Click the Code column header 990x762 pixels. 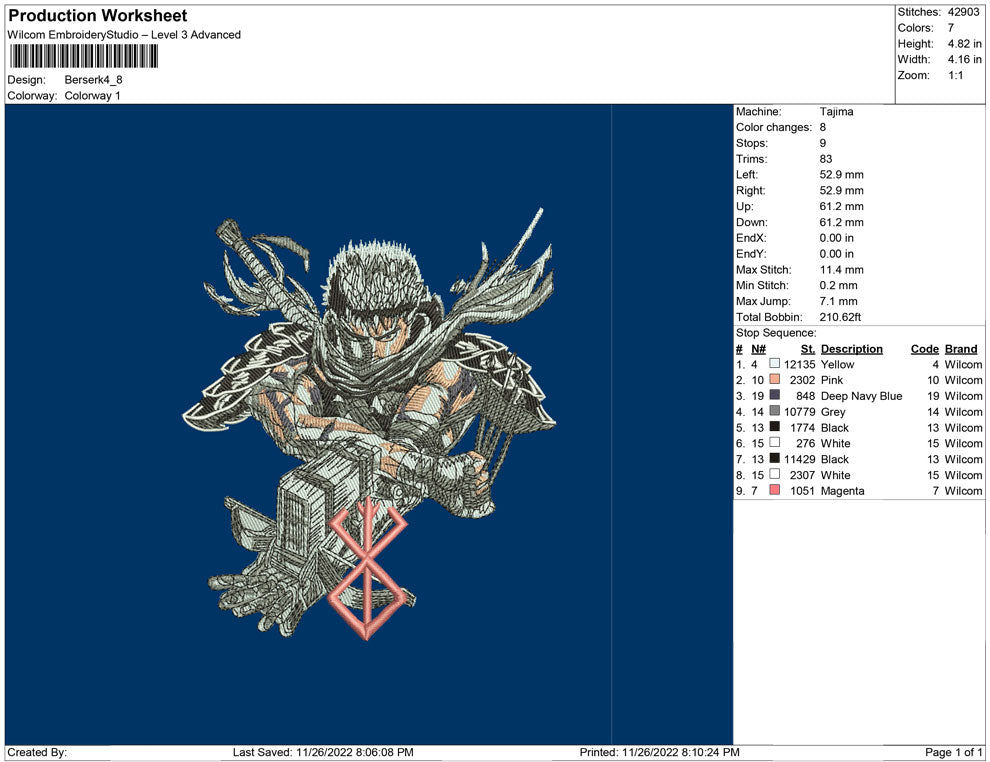point(924,349)
